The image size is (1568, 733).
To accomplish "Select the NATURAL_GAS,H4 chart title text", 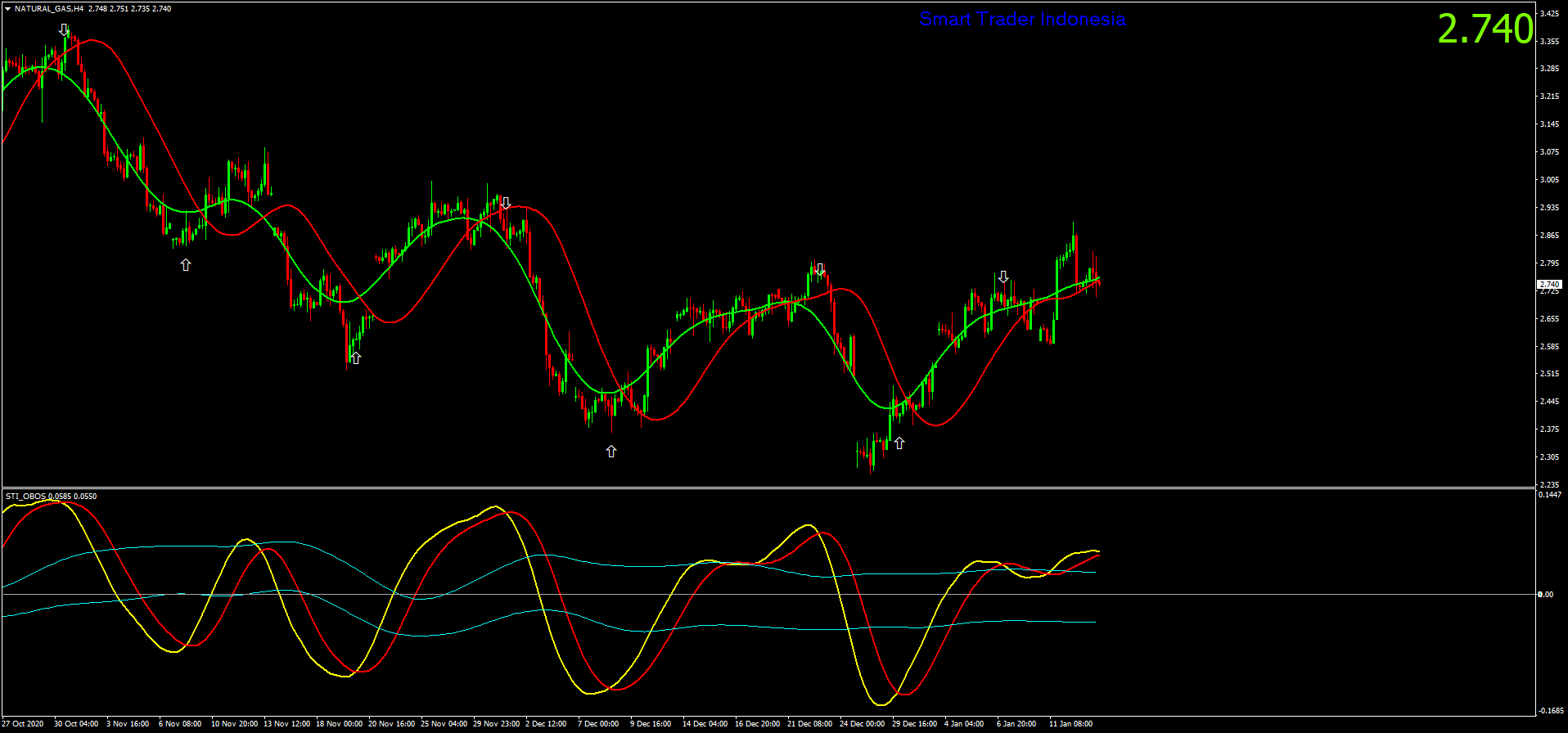I will click(x=49, y=9).
